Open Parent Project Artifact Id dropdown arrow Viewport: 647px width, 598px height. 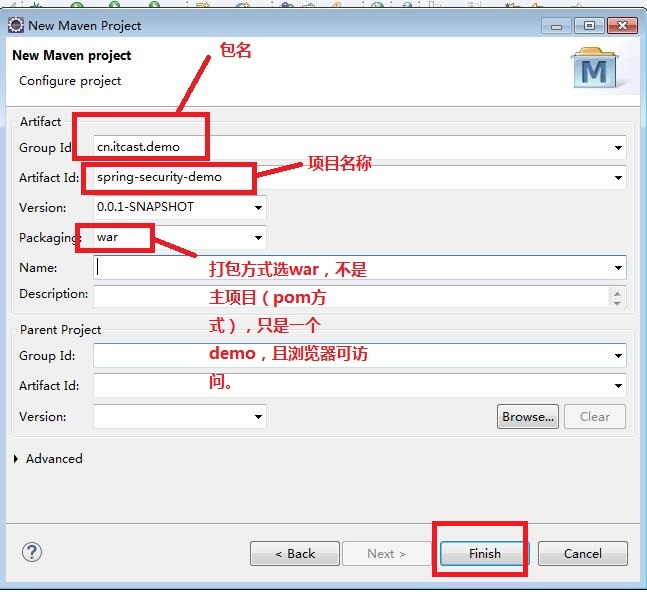pyautogui.click(x=618, y=386)
